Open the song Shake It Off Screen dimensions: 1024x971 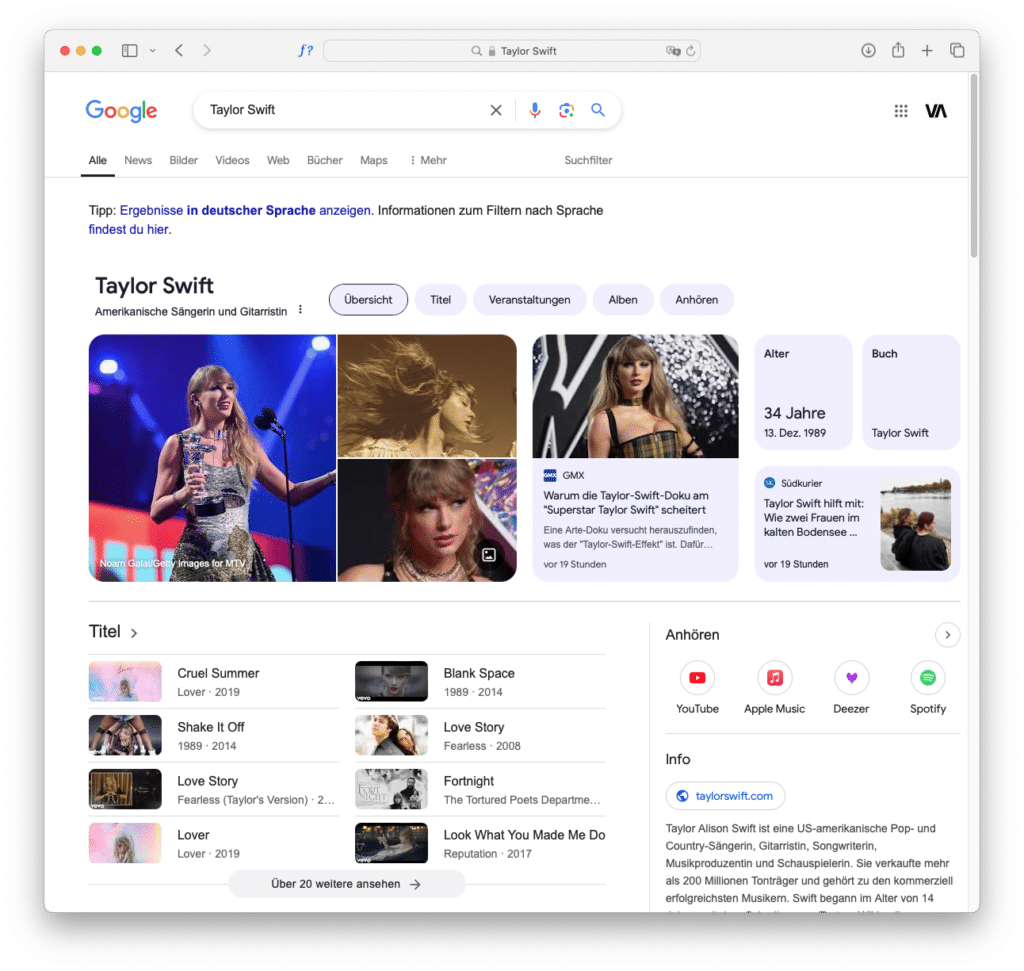point(214,736)
